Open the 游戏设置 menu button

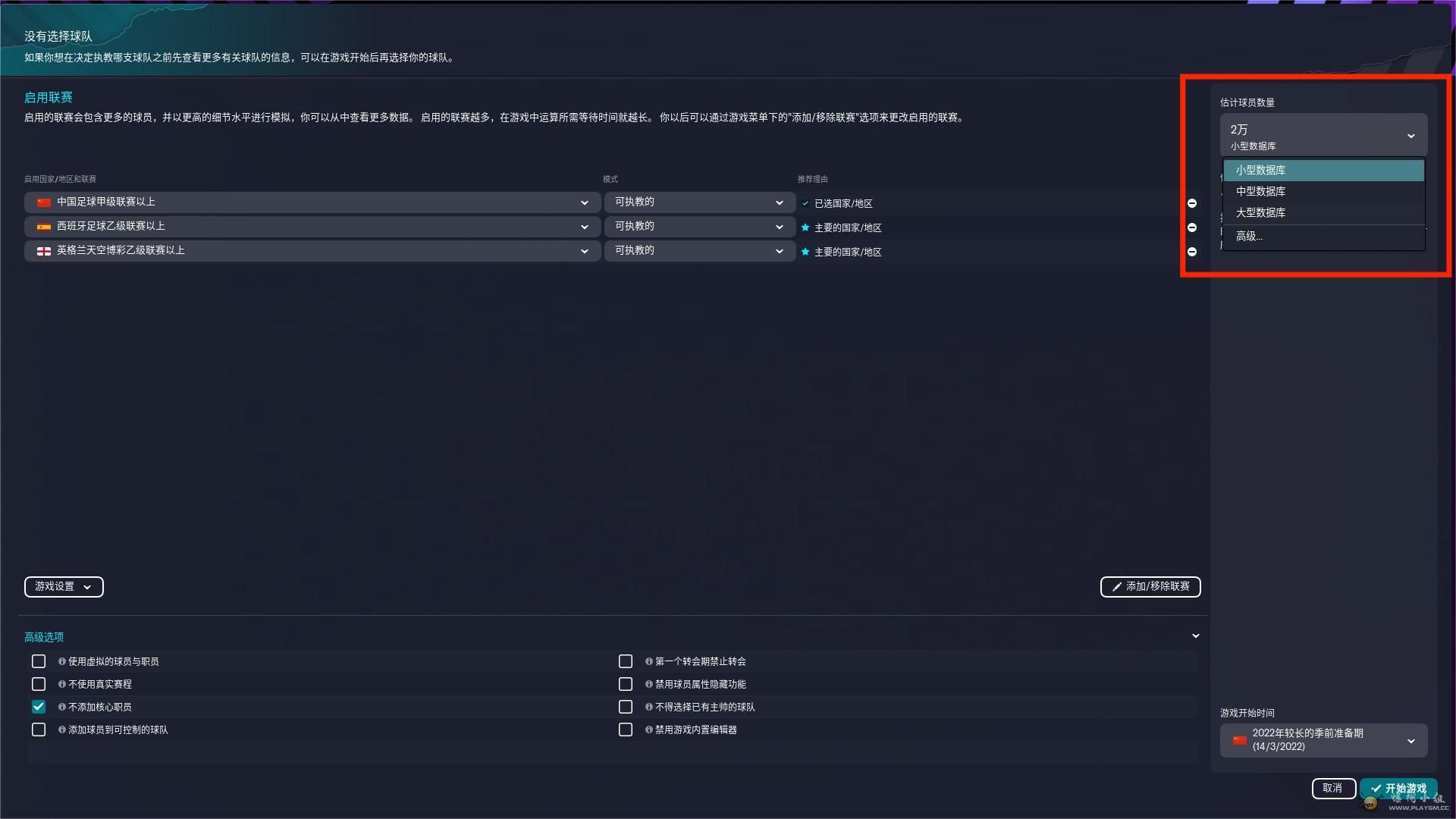(x=64, y=586)
